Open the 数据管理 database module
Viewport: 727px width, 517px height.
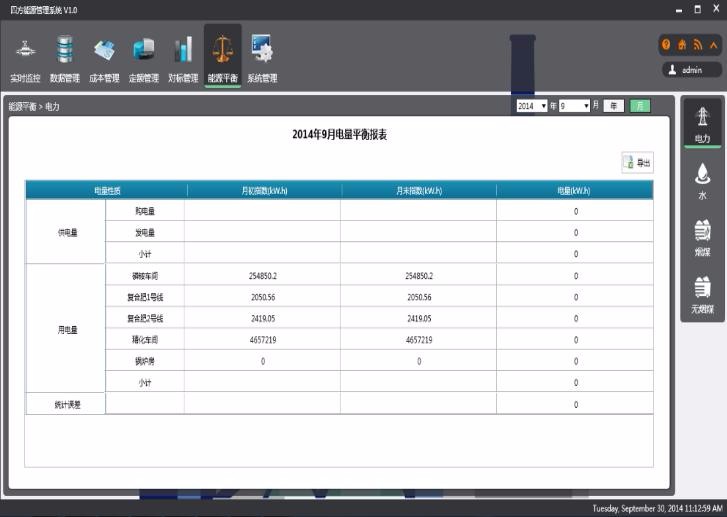(65, 60)
